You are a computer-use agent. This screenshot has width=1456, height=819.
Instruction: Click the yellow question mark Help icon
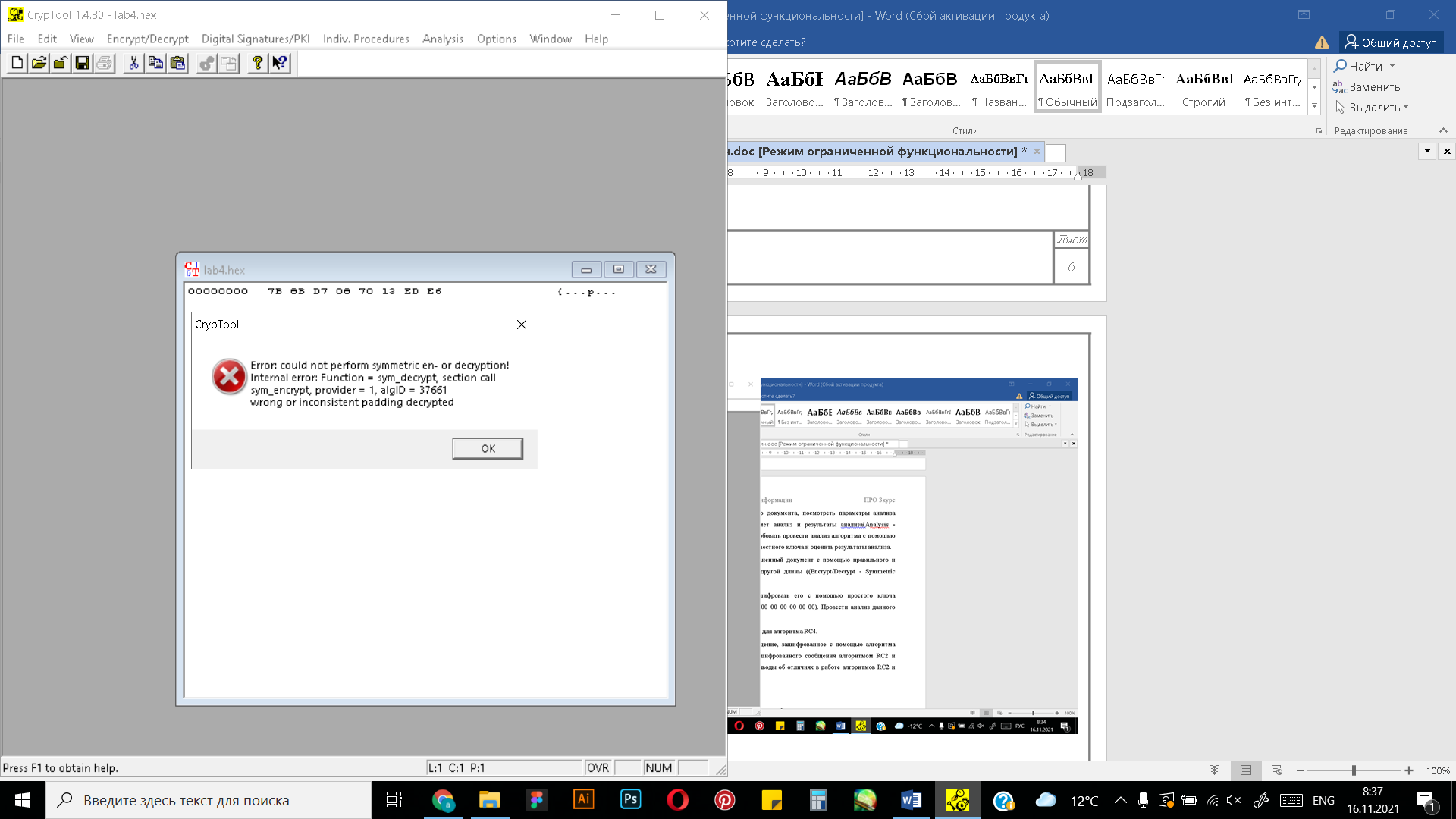click(x=258, y=63)
